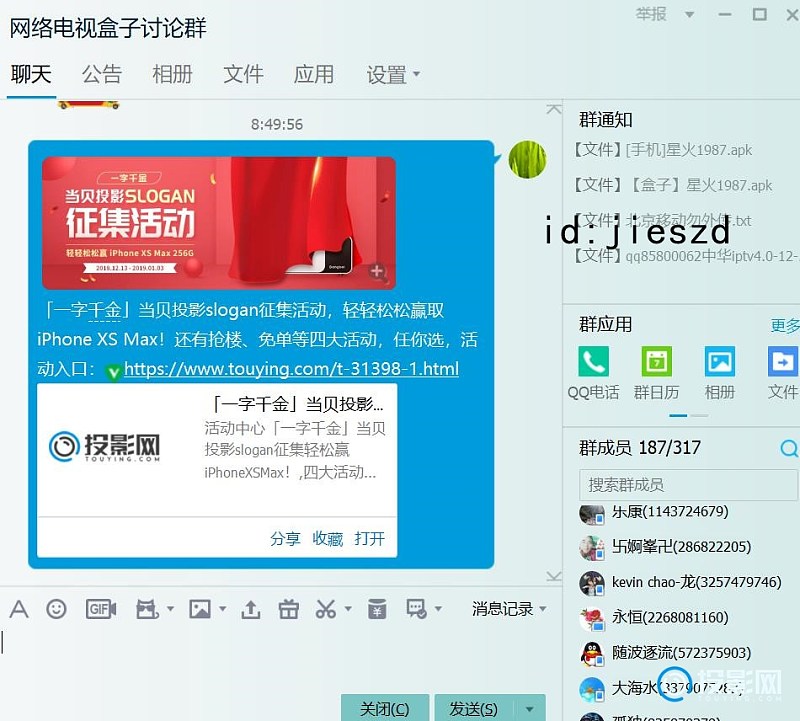Open dropdown arrow beside the chat bubble icon

[438, 609]
